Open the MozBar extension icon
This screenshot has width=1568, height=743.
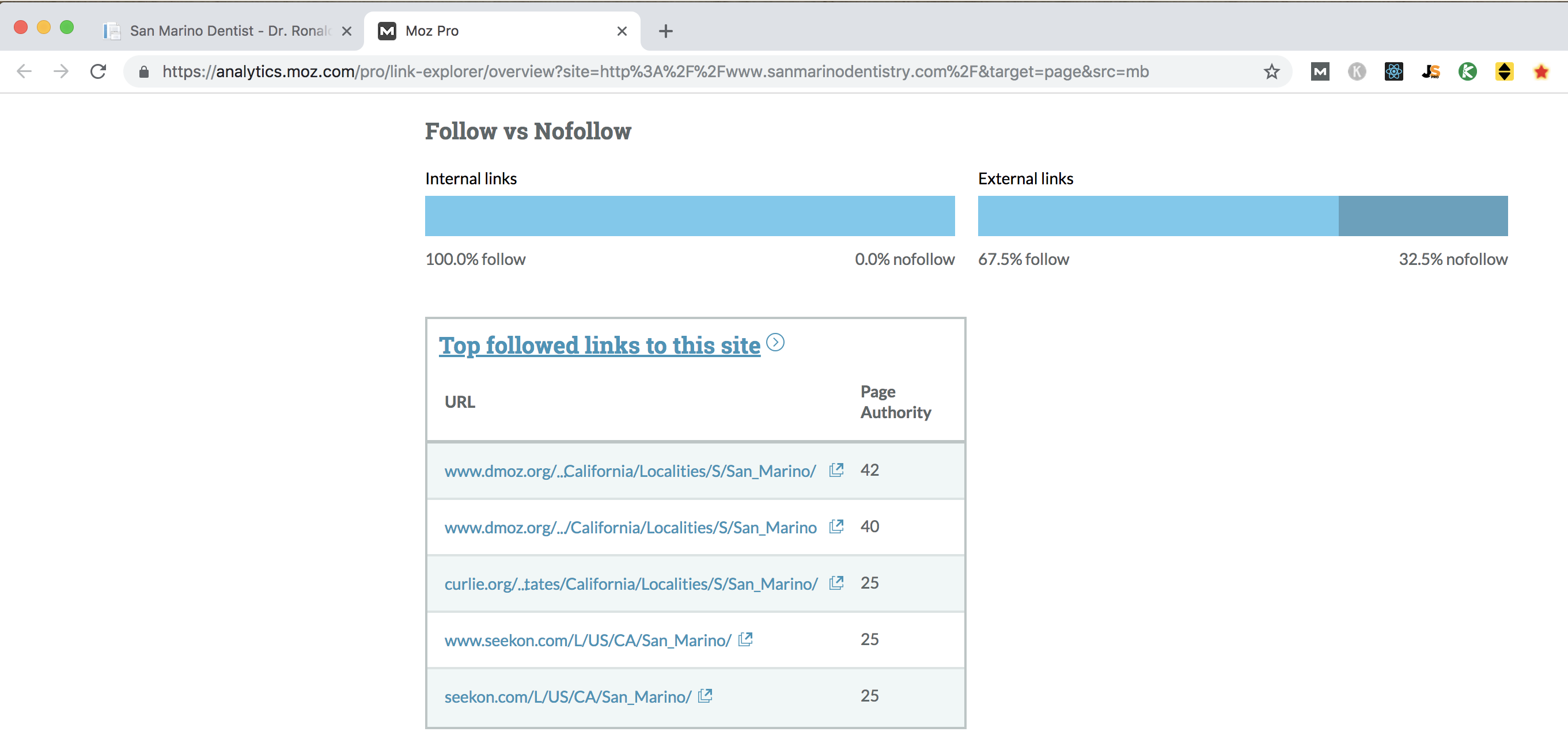click(x=1320, y=72)
